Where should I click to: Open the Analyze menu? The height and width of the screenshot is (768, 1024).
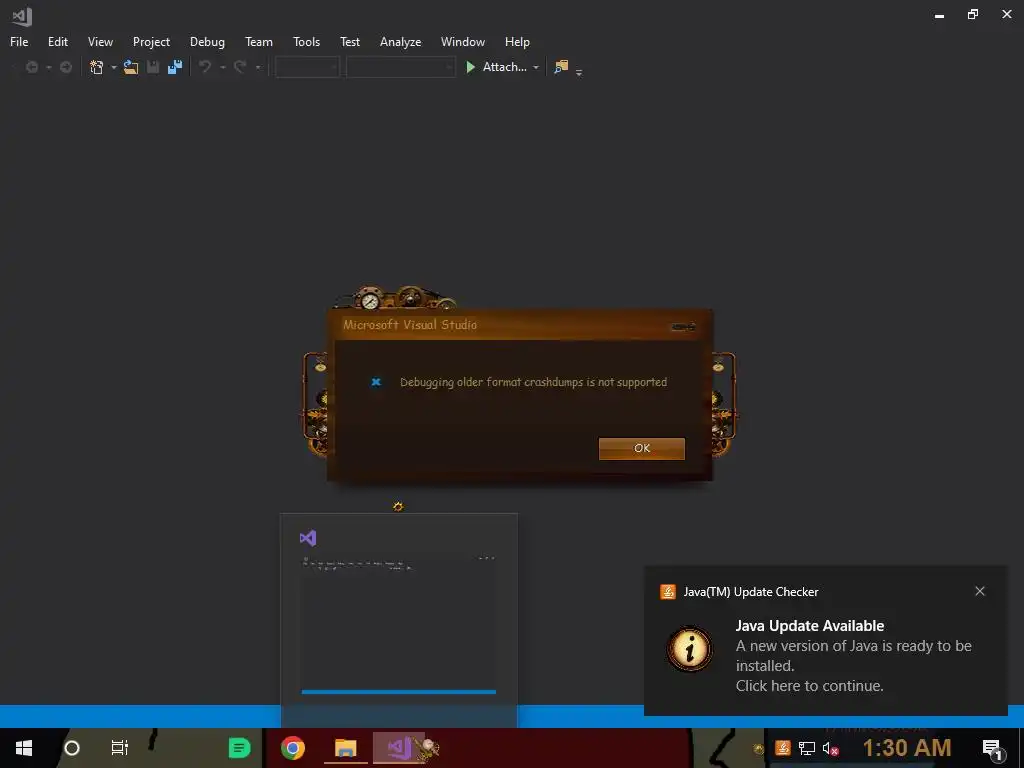coord(400,42)
